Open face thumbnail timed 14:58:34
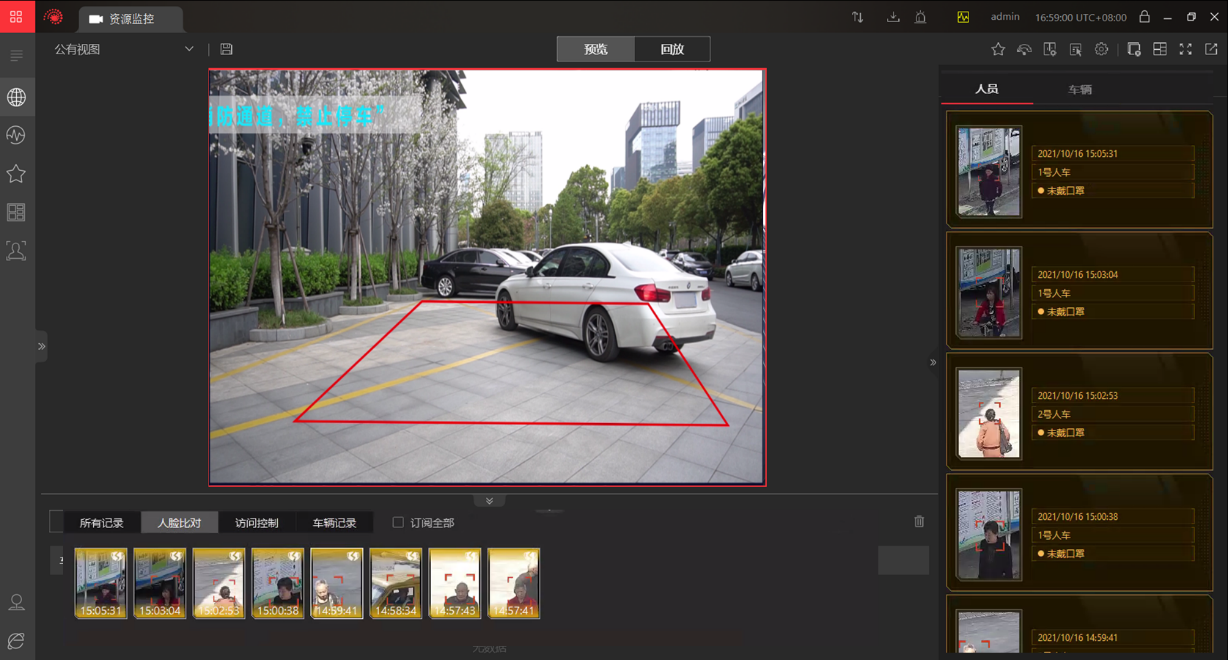The image size is (1228, 660). 396,583
